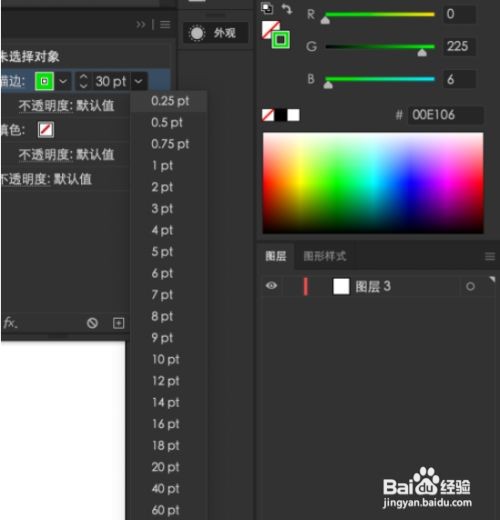
Task: Click the B value field showing 6
Action: 459,79
